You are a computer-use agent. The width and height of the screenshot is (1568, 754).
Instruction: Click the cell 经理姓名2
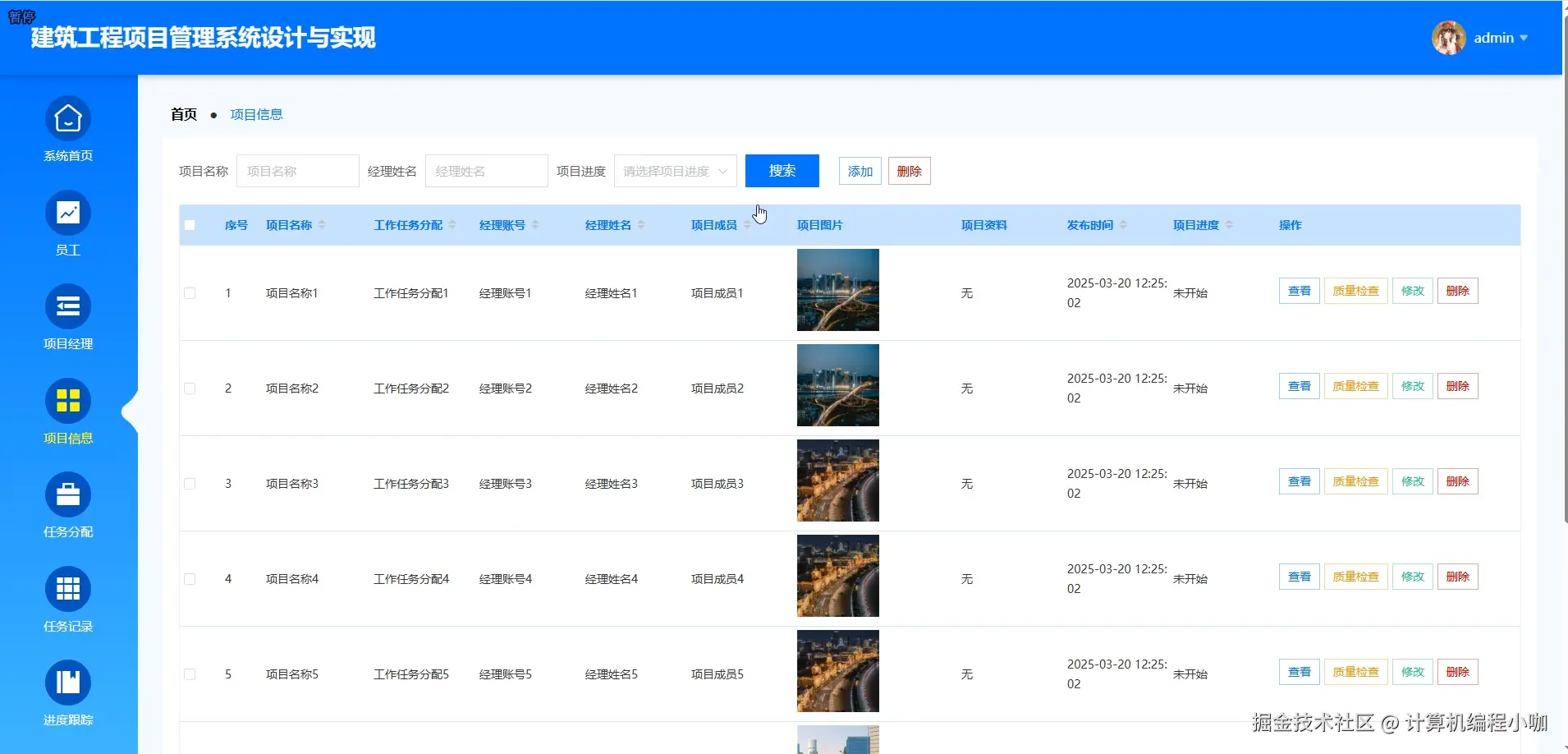(x=612, y=388)
